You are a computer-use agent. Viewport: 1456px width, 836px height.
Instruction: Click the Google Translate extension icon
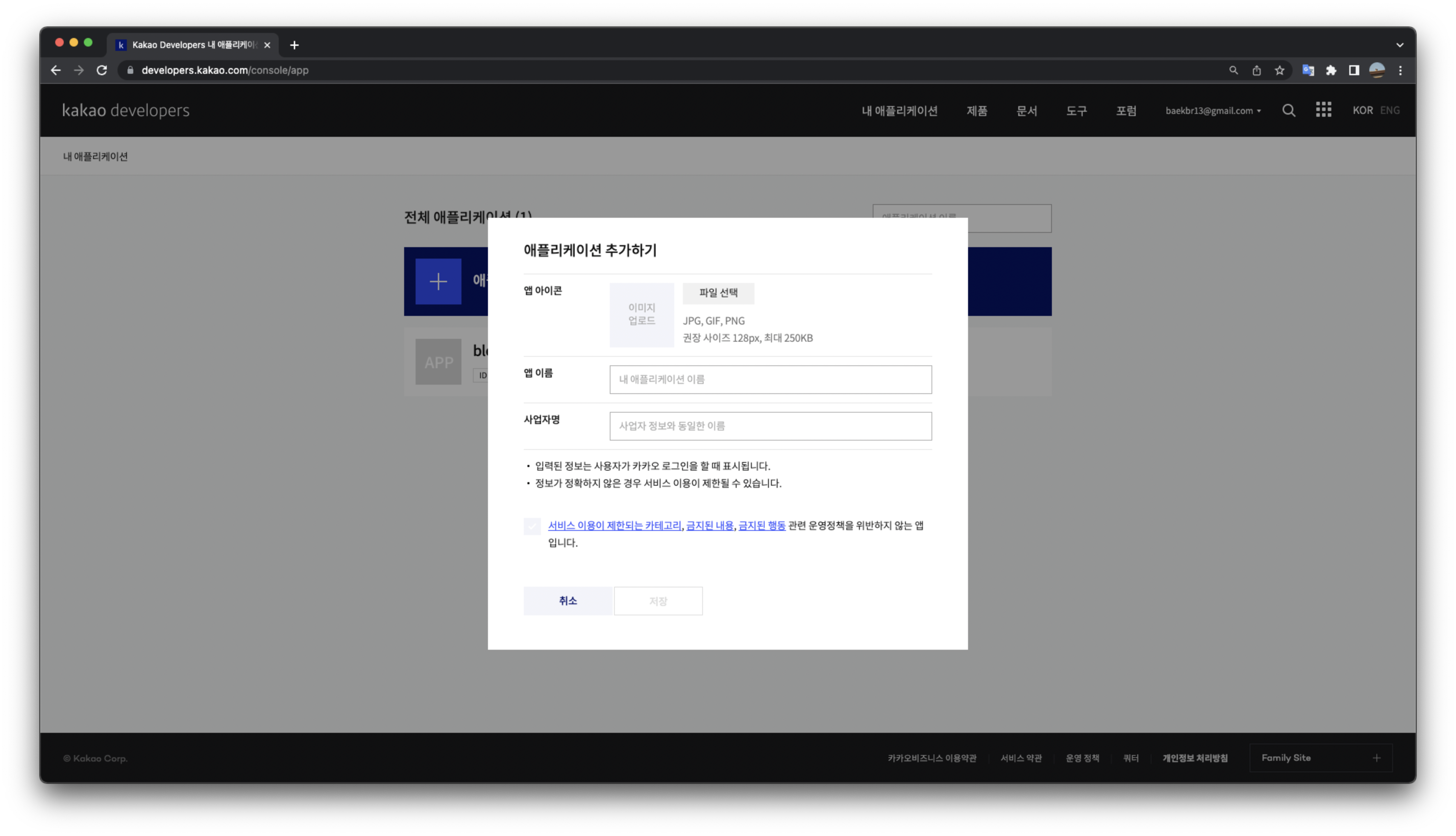(x=1308, y=70)
